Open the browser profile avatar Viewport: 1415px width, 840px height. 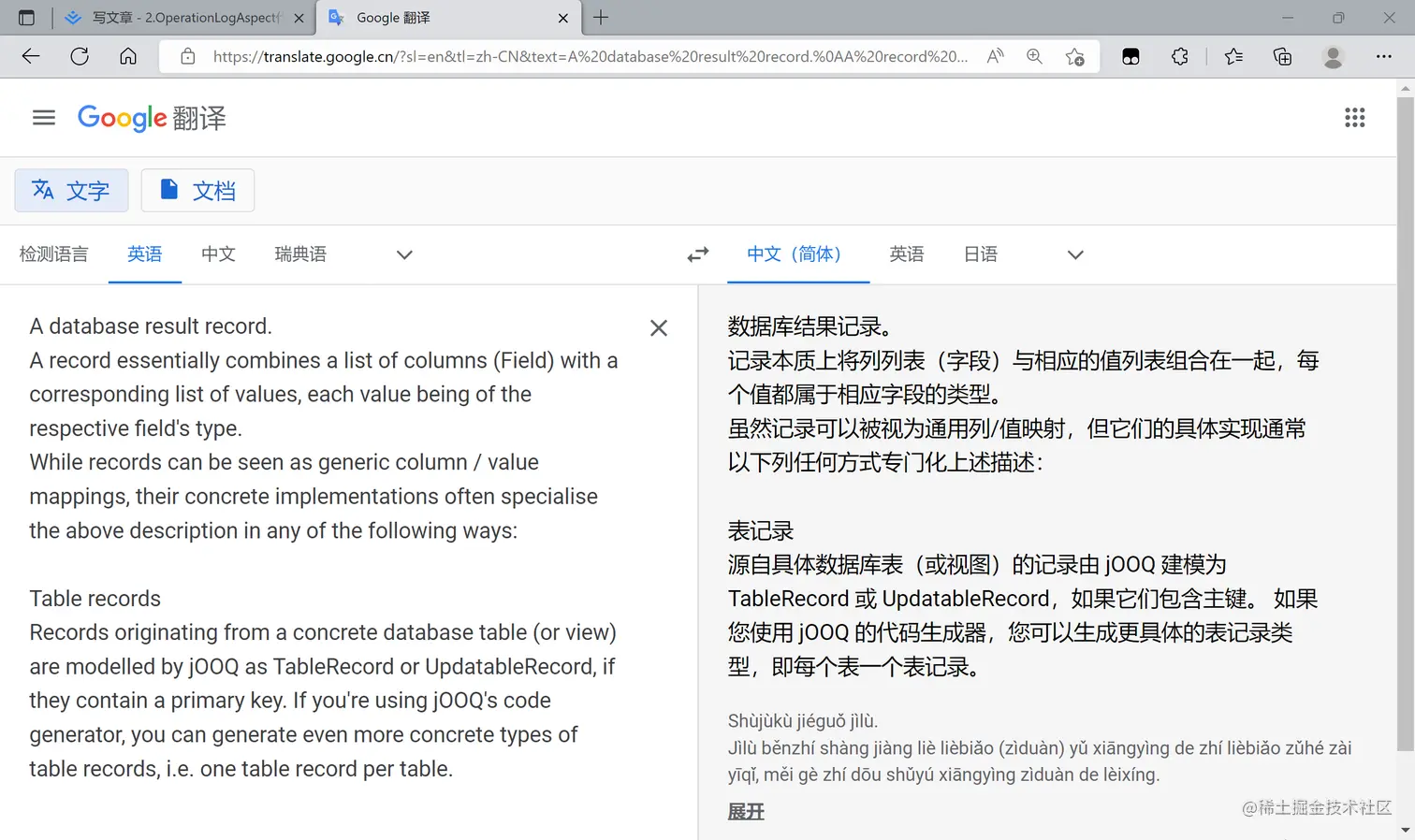tap(1333, 56)
